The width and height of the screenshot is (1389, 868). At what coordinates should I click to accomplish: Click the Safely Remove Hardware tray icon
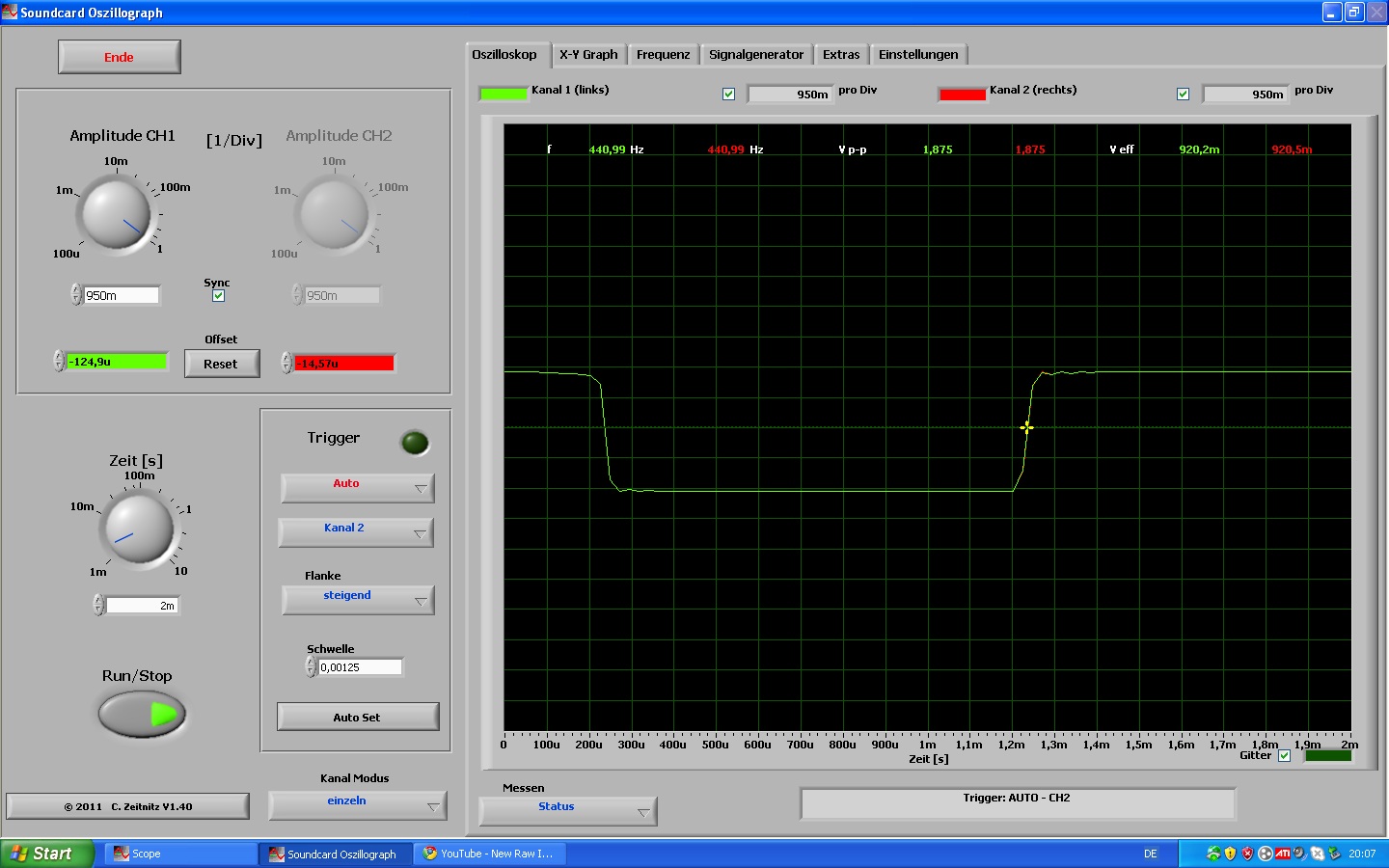click(1335, 854)
